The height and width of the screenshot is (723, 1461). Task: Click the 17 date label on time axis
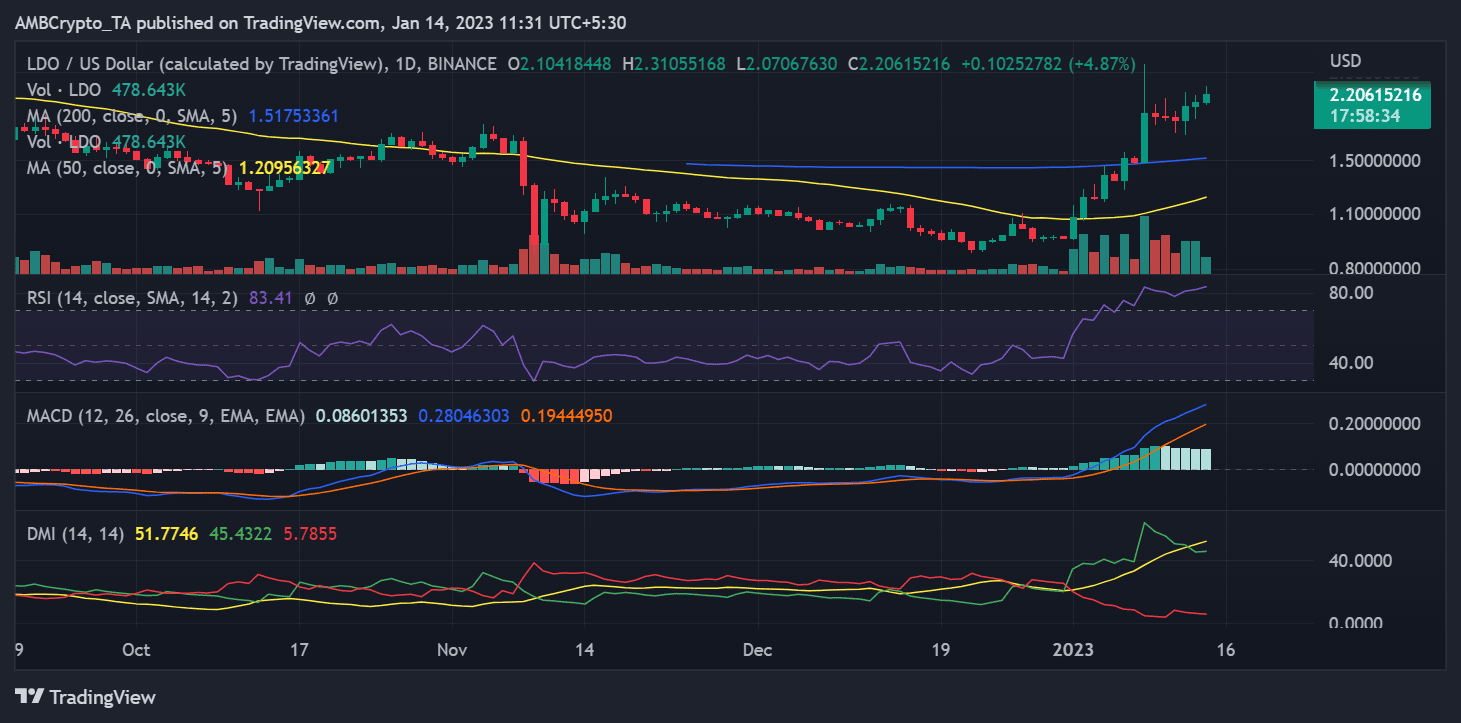coord(301,650)
